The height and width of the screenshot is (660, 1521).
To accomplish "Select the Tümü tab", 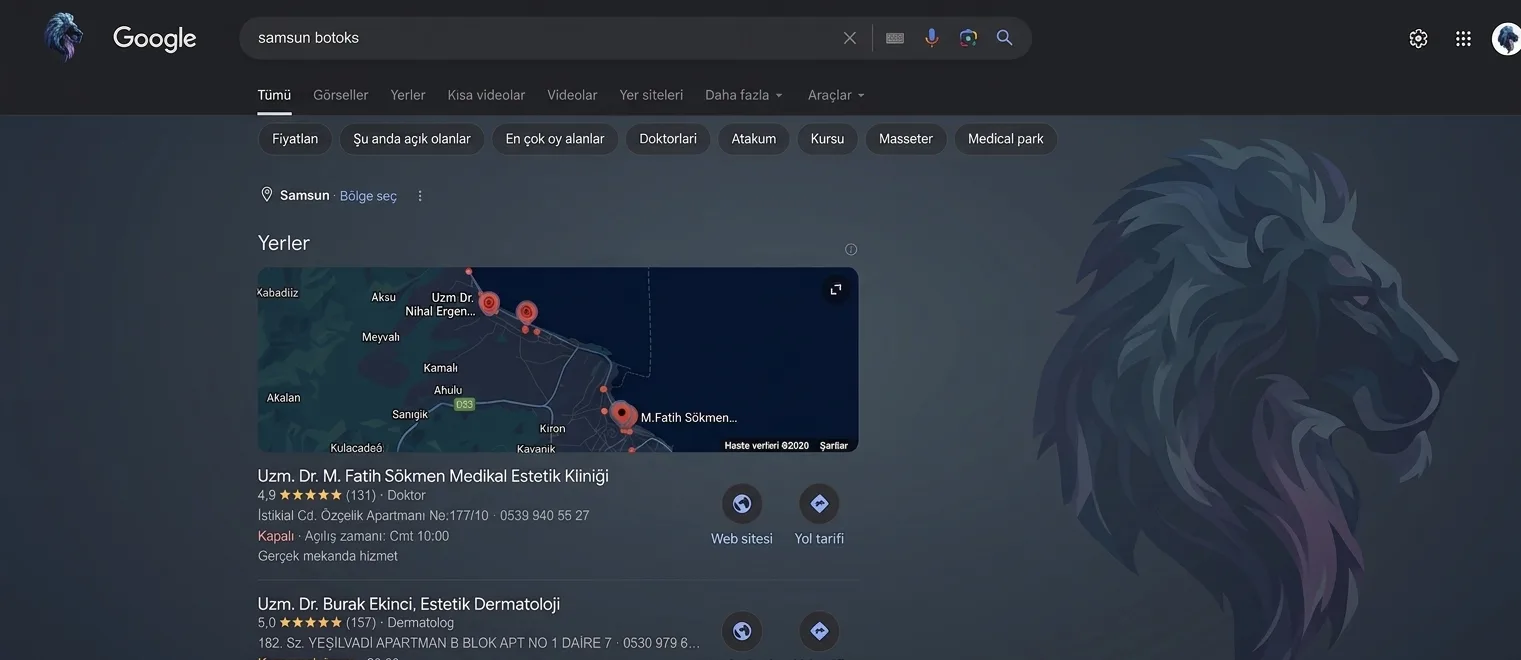I will (x=274, y=95).
